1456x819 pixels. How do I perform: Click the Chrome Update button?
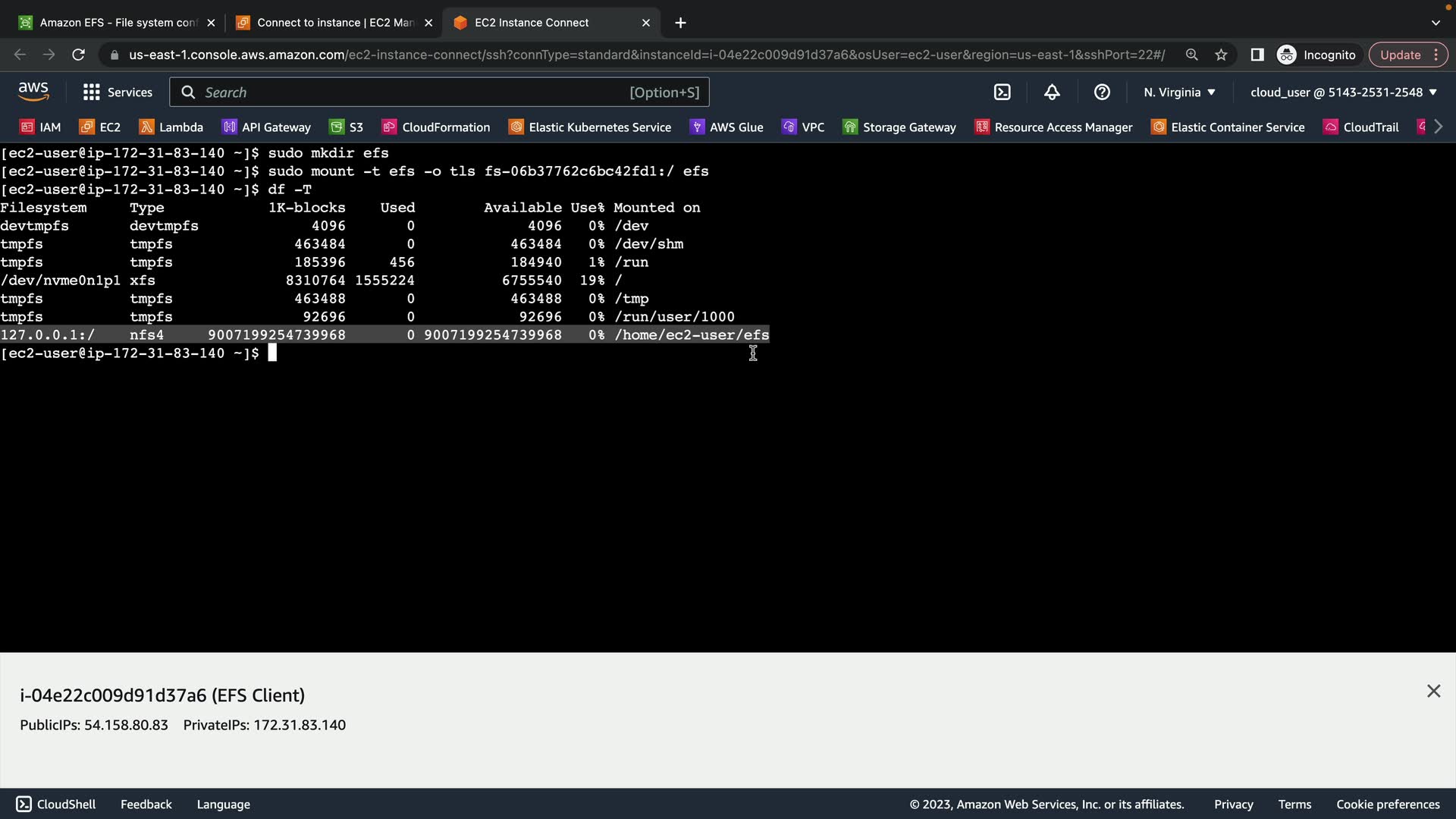(x=1400, y=55)
